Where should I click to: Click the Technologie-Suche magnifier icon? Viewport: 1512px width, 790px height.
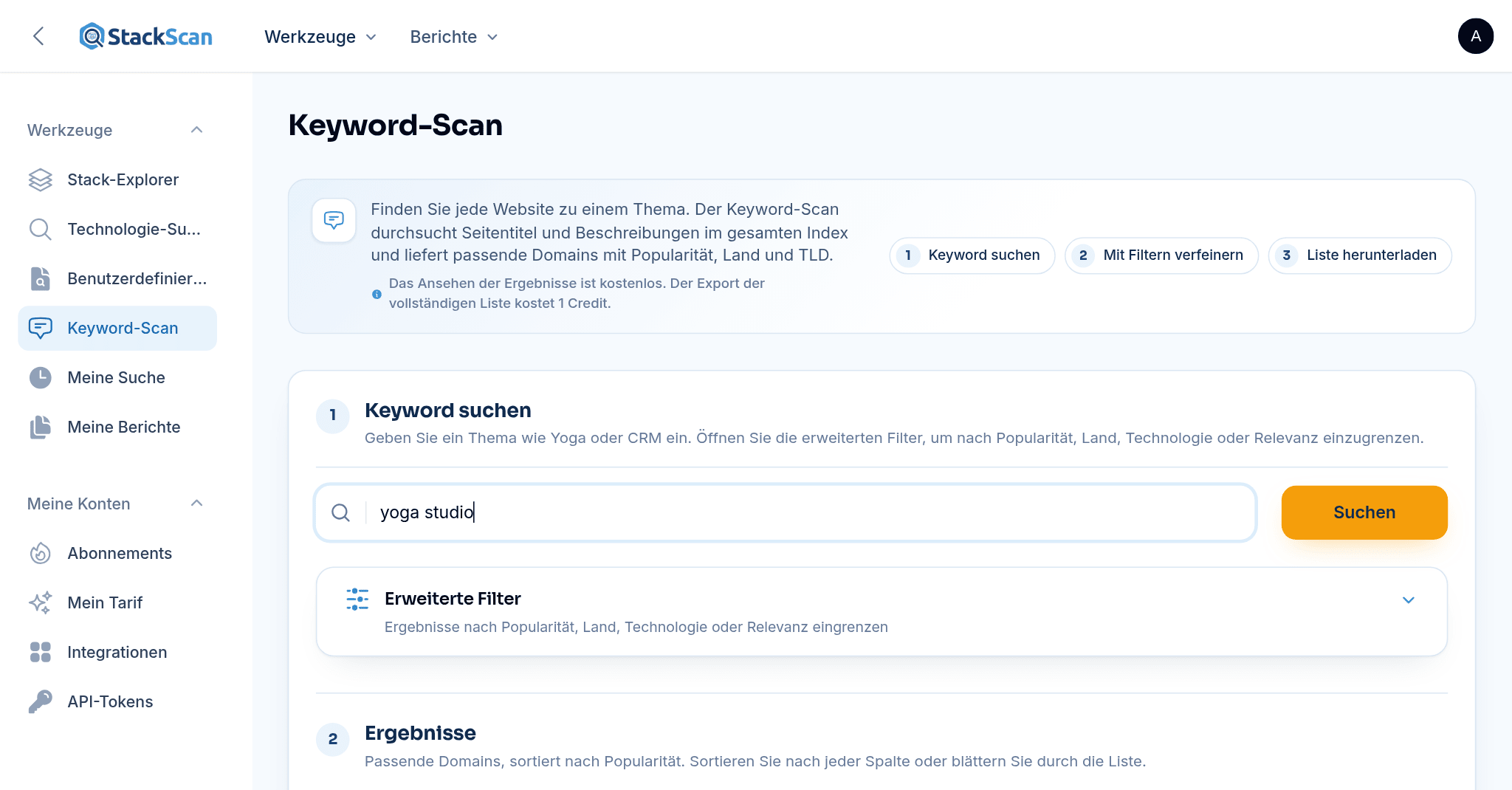[41, 229]
